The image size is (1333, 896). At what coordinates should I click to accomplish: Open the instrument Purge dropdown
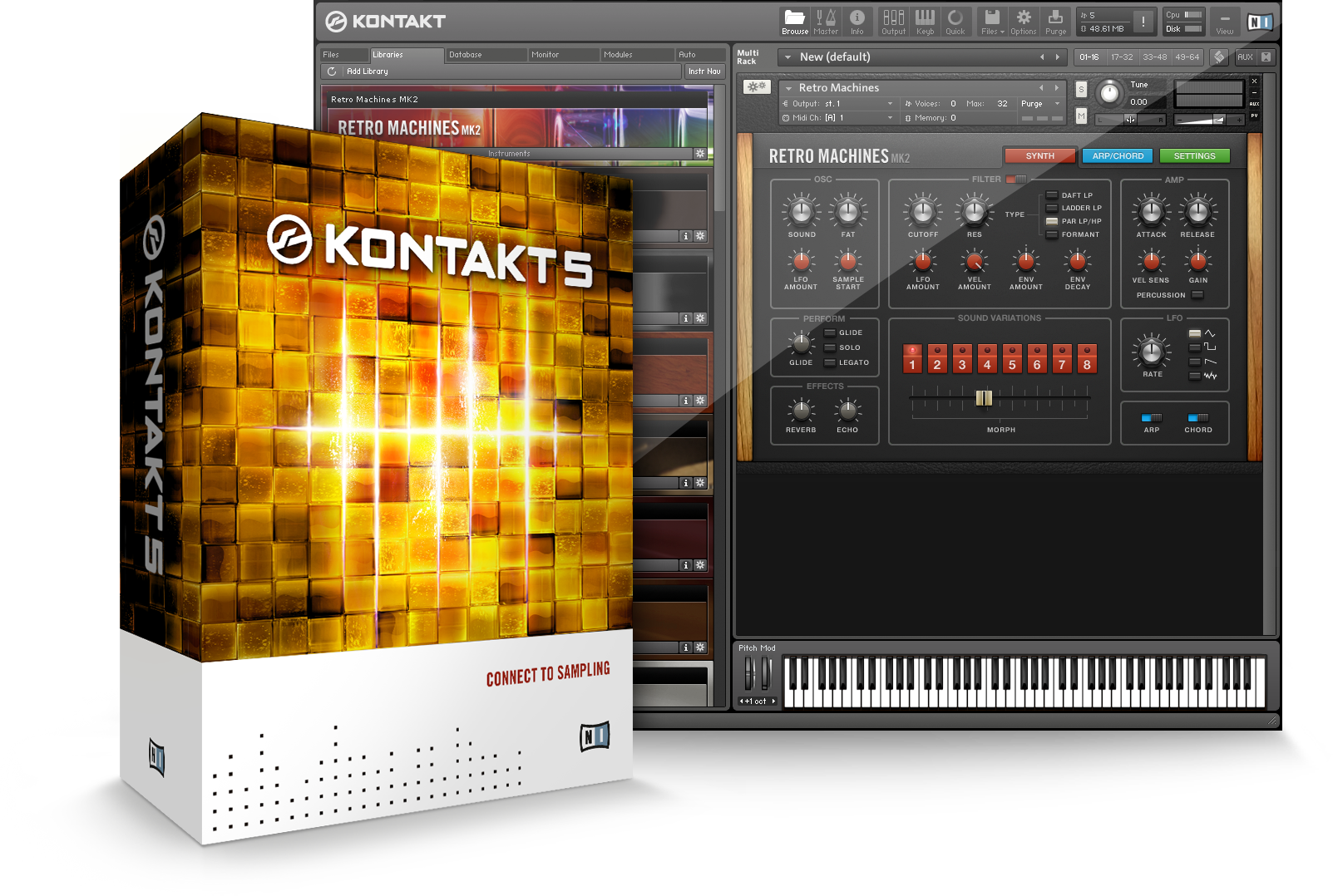[1041, 104]
